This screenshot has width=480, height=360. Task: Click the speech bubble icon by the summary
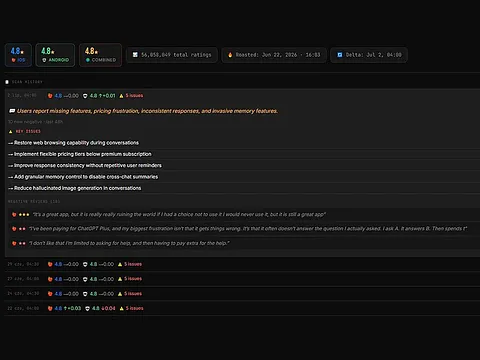coord(12,111)
